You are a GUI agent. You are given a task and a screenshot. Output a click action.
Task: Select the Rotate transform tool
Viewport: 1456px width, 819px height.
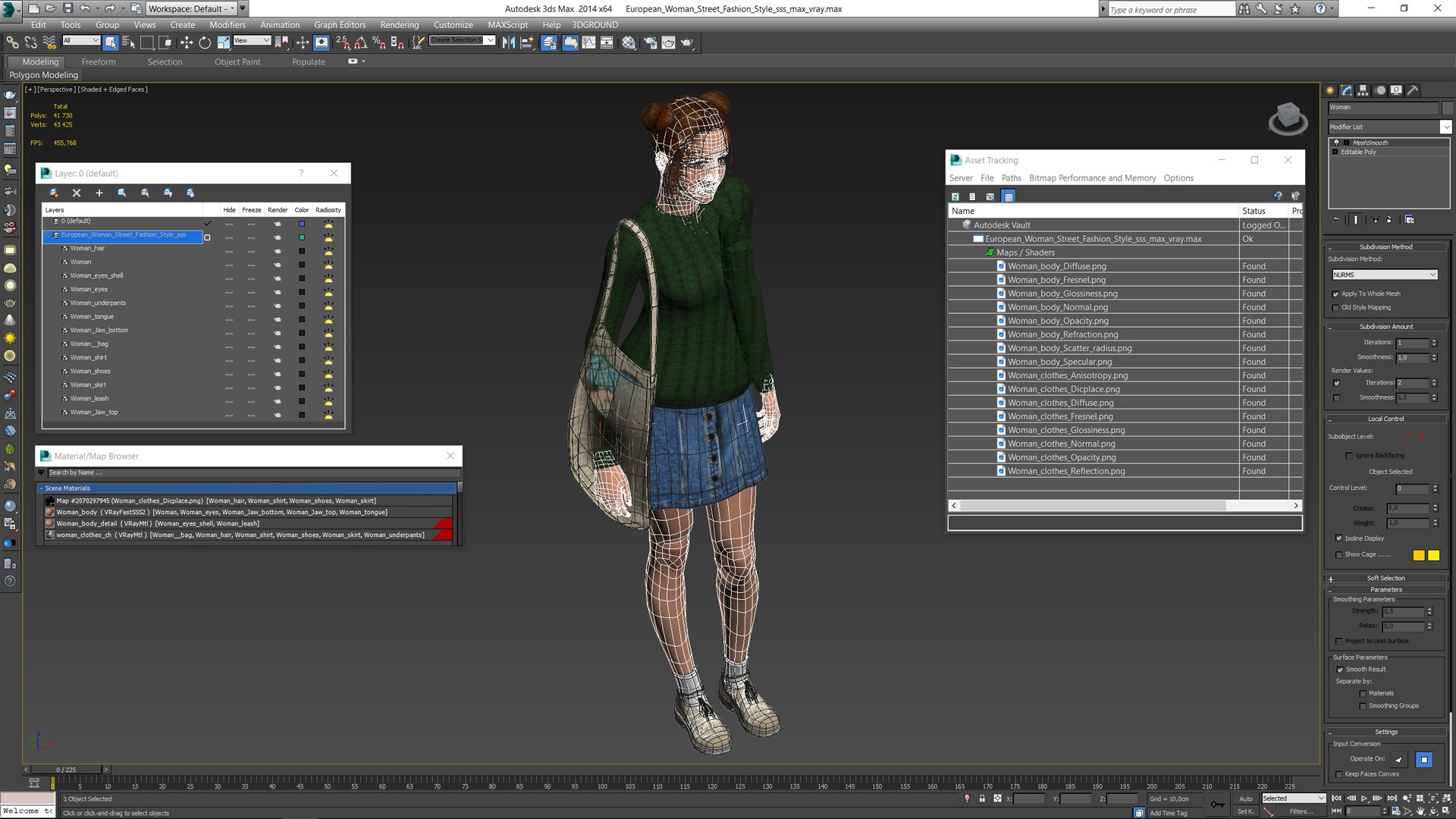[205, 43]
